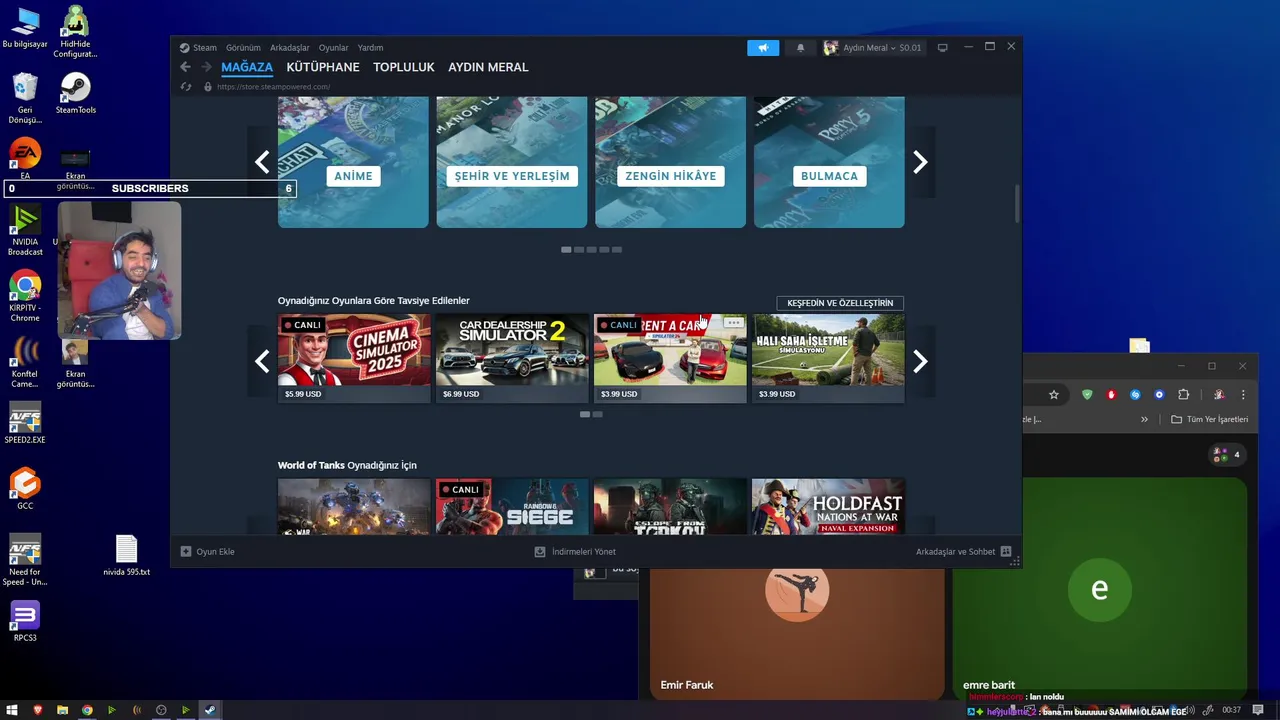Go back in recommended games carousel

tap(262, 361)
